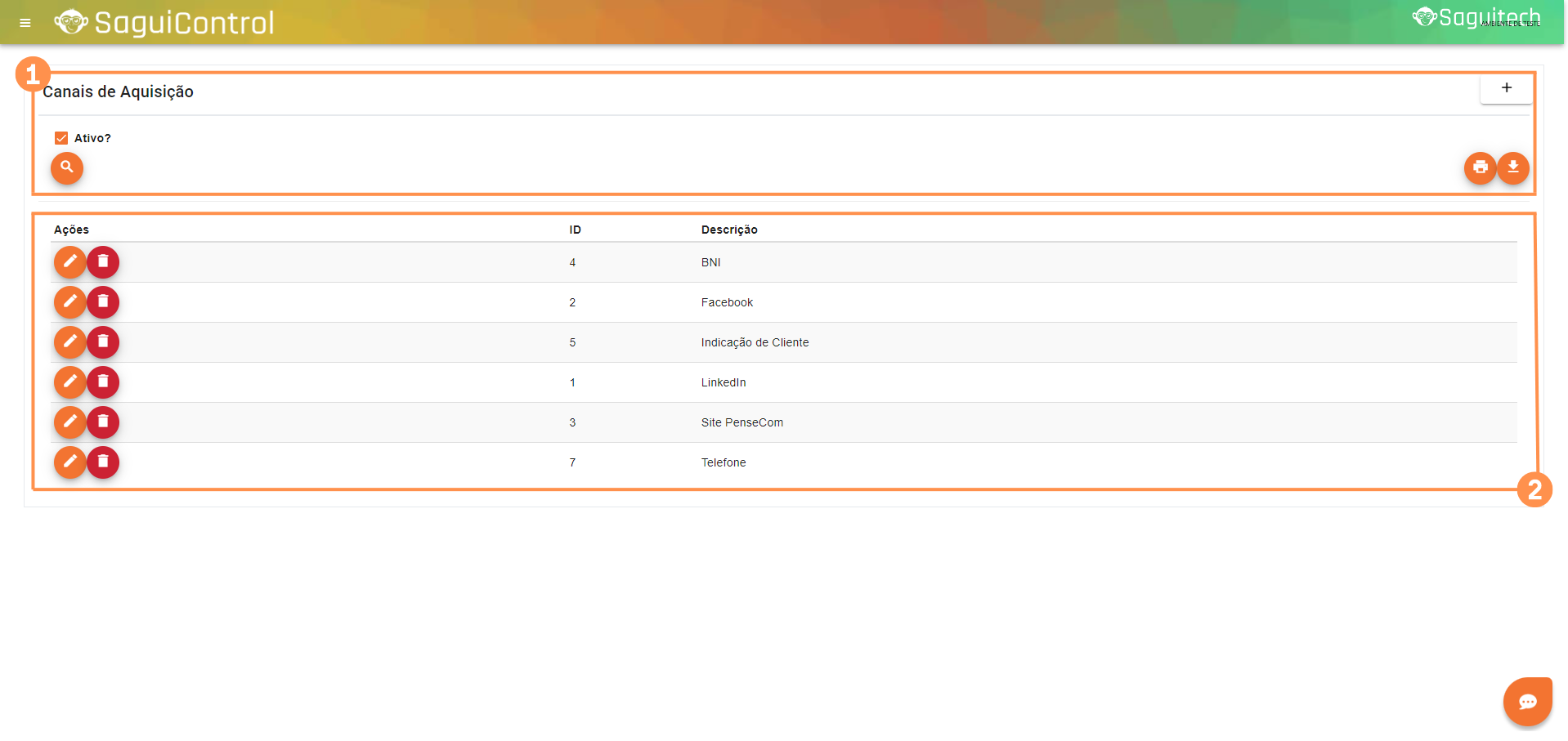Toggle the Ativo? checkbox
This screenshot has width=1568, height=741.
pyautogui.click(x=61, y=138)
